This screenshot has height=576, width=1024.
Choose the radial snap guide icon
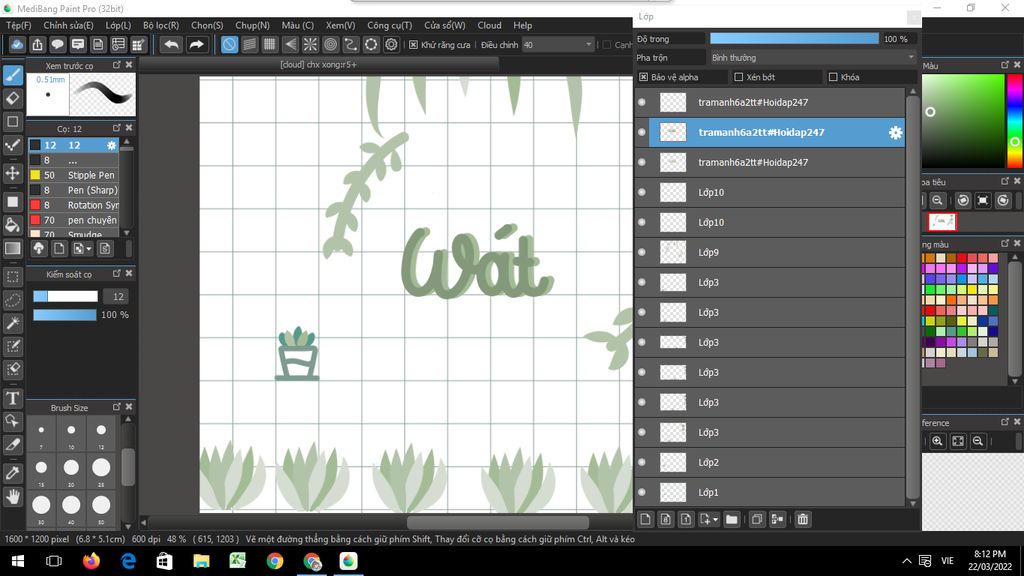[310, 44]
